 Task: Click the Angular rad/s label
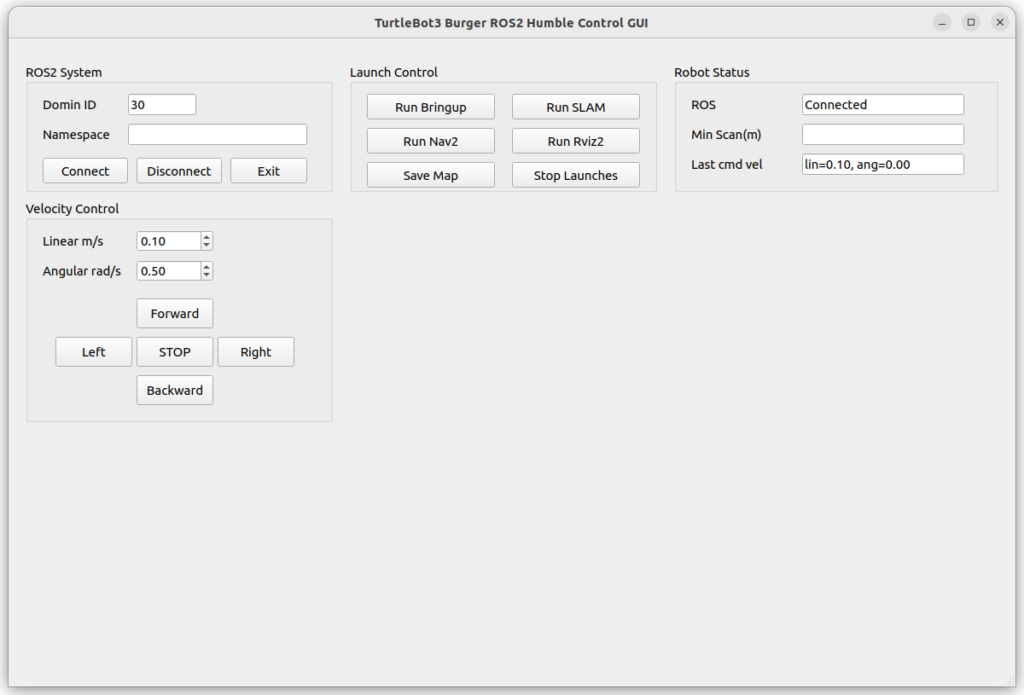pos(82,271)
